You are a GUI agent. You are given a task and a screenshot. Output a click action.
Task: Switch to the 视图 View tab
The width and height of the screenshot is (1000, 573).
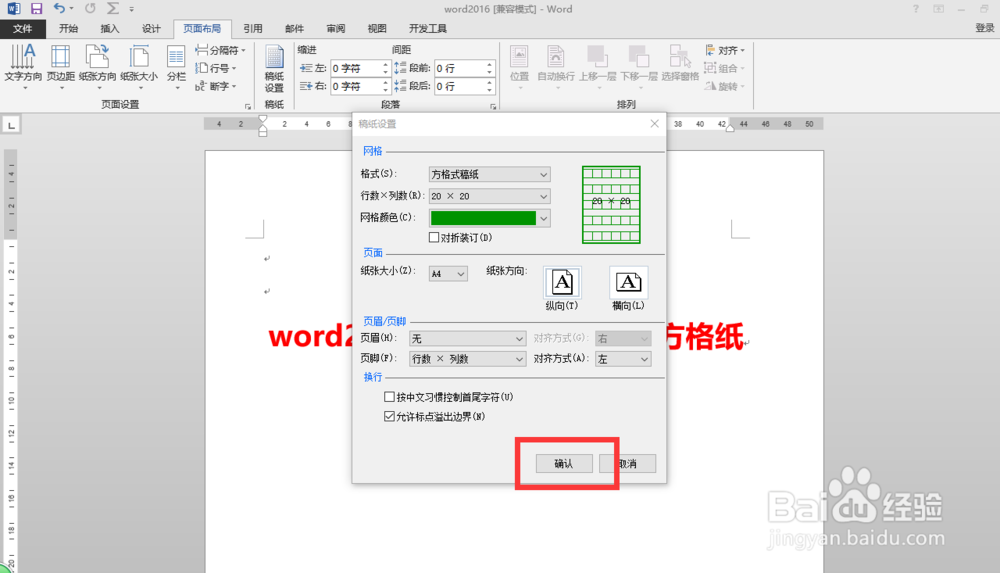pyautogui.click(x=377, y=29)
